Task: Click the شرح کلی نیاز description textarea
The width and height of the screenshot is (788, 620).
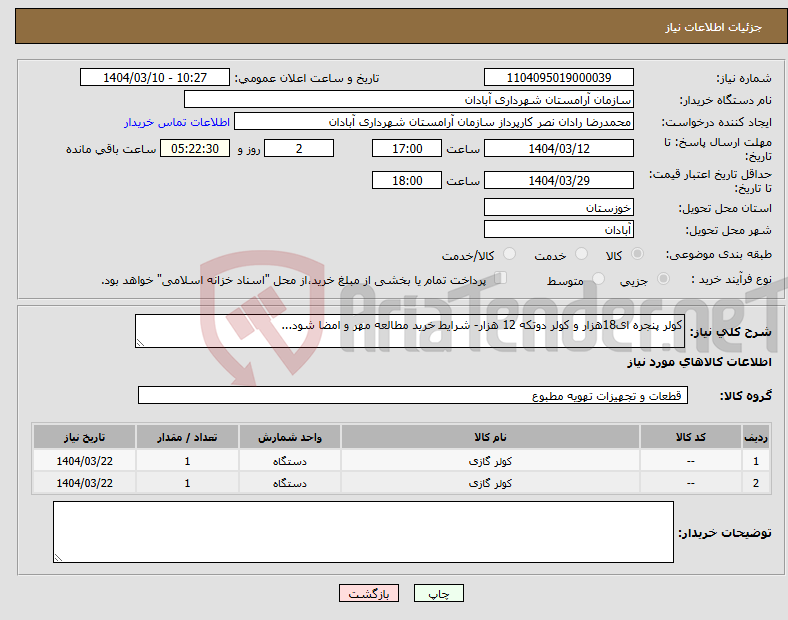Action: (x=410, y=331)
